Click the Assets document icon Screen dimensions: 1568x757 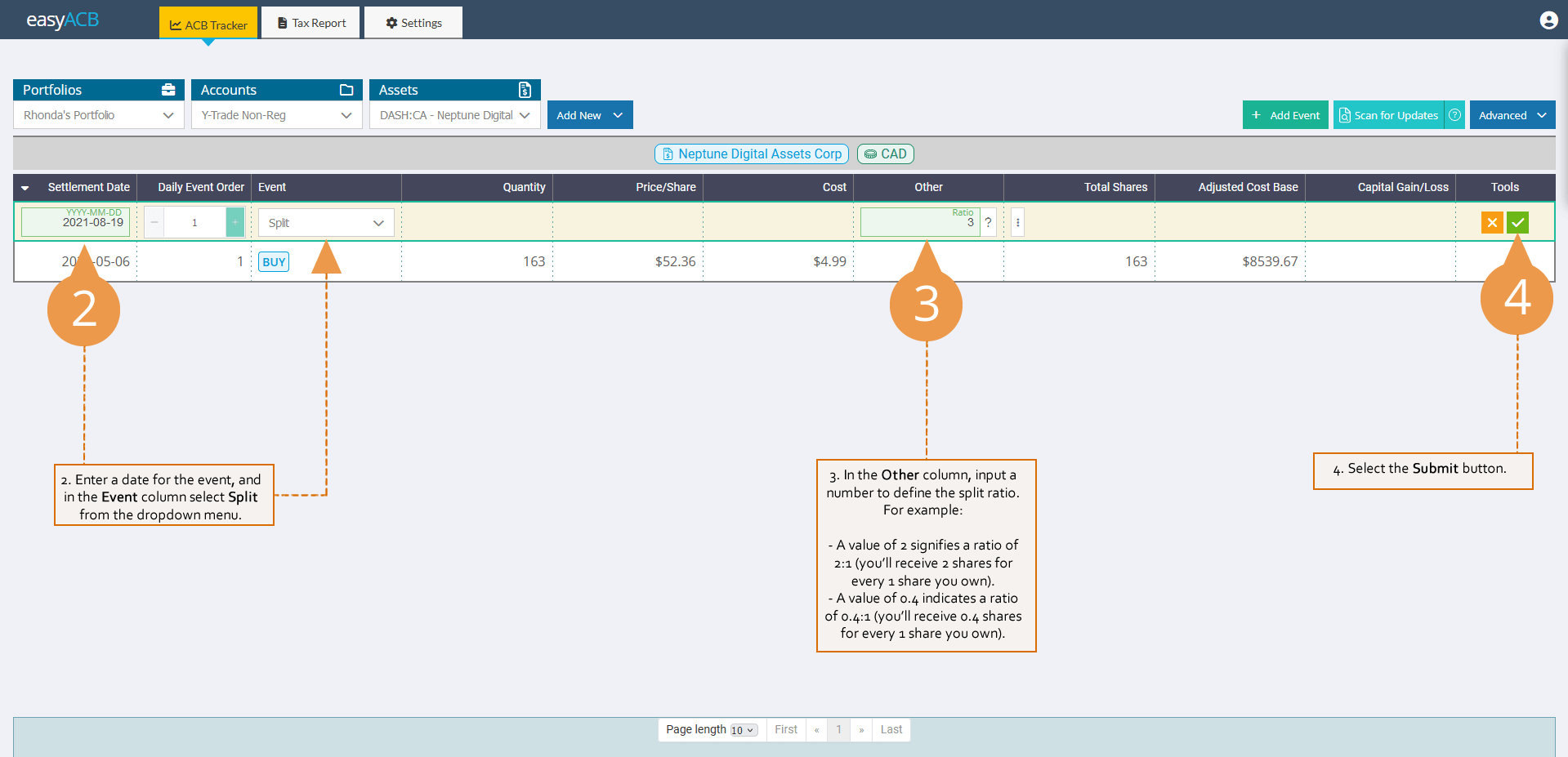click(x=525, y=90)
